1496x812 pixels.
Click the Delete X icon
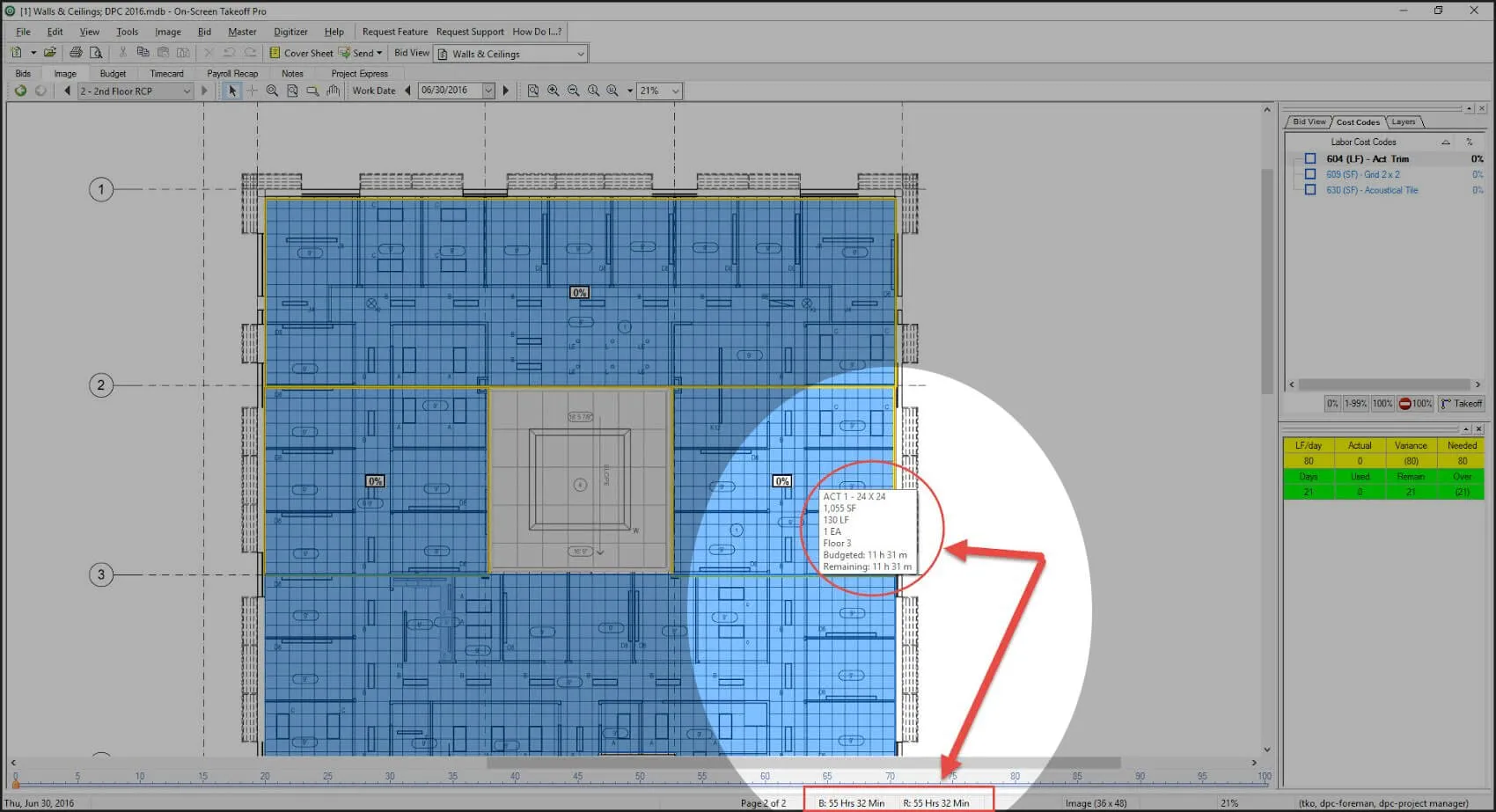coord(209,53)
